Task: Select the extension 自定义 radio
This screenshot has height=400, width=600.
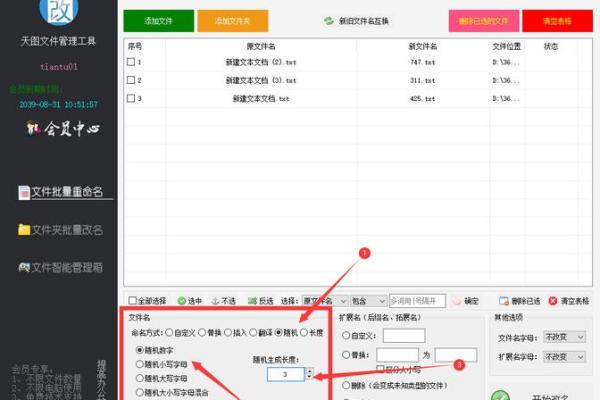Action: [346, 335]
